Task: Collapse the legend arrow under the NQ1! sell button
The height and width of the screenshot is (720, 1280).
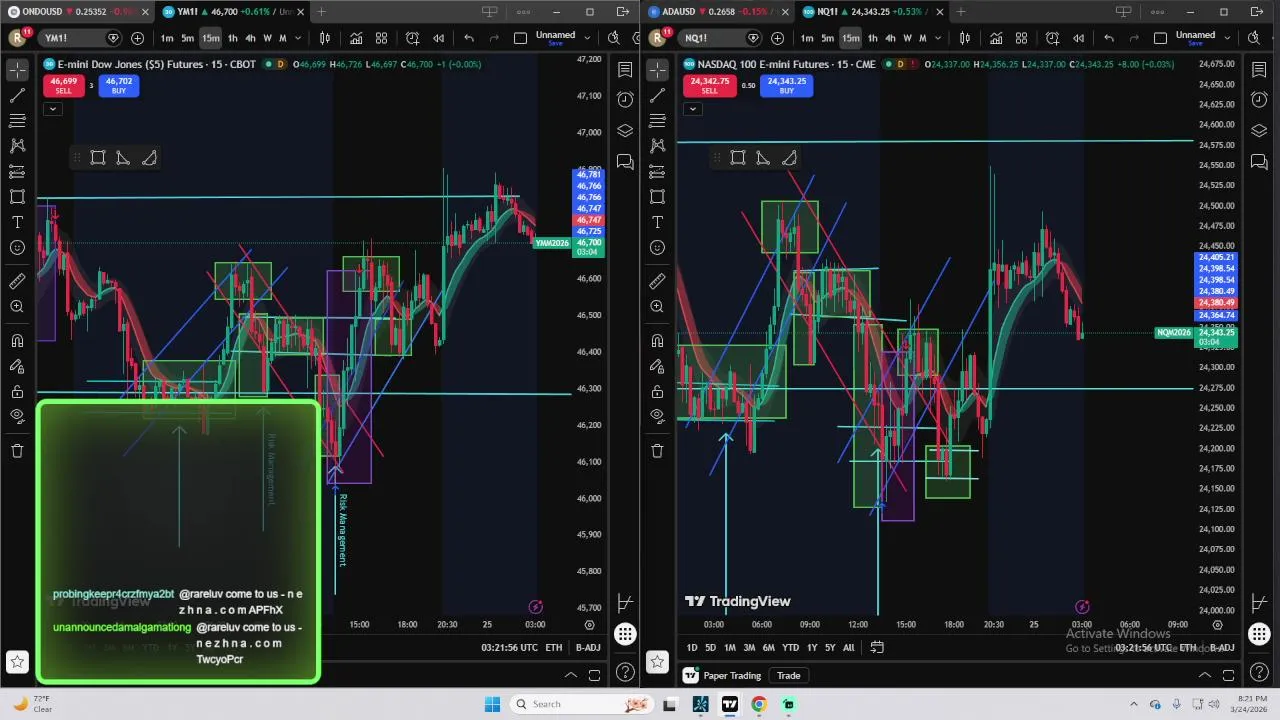Action: click(692, 108)
